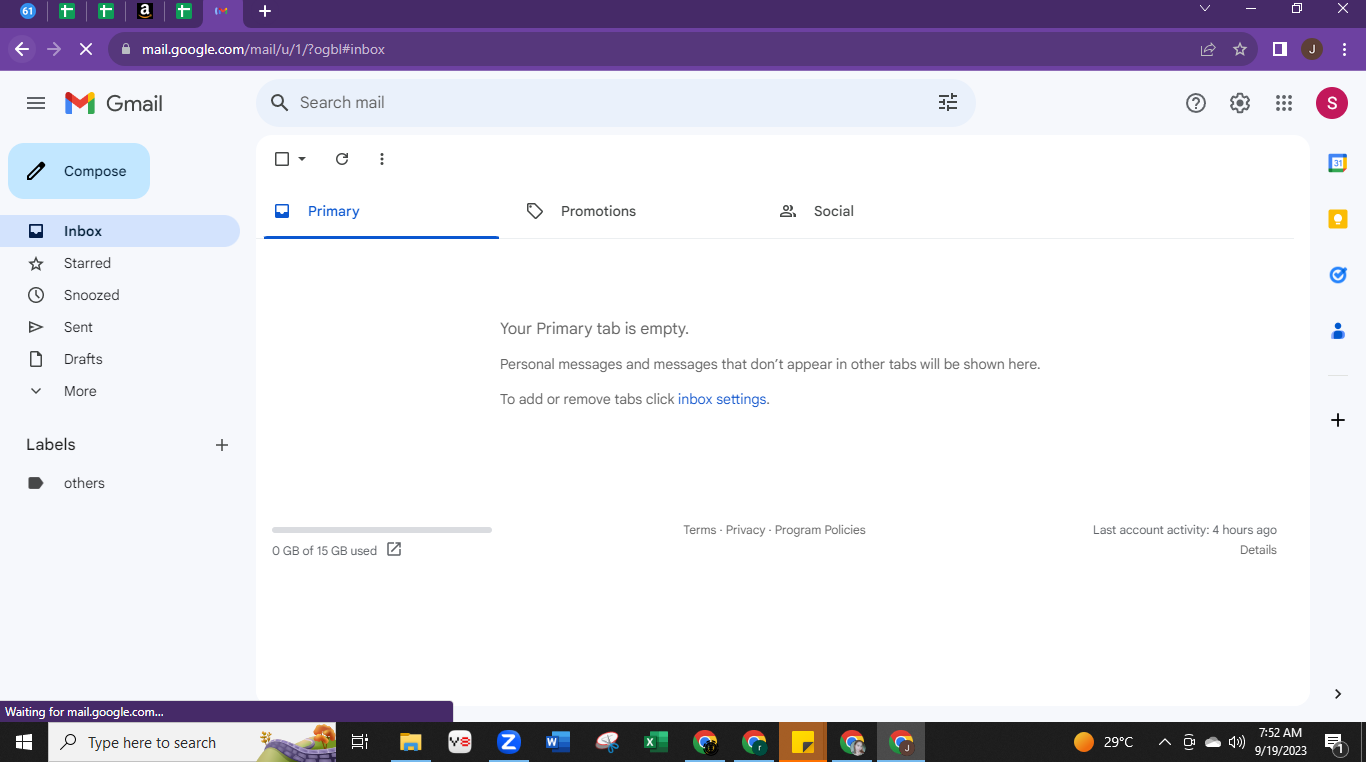Click the Windows taskbar search box

(192, 742)
